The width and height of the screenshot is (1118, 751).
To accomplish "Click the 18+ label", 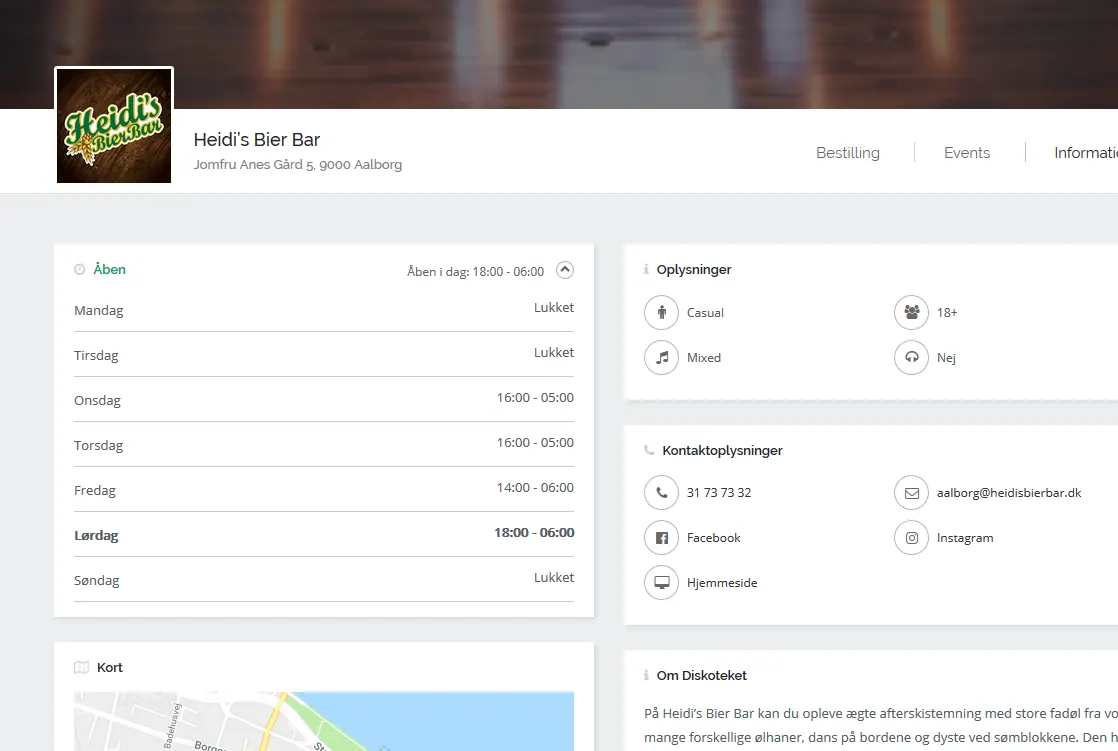I will click(947, 312).
